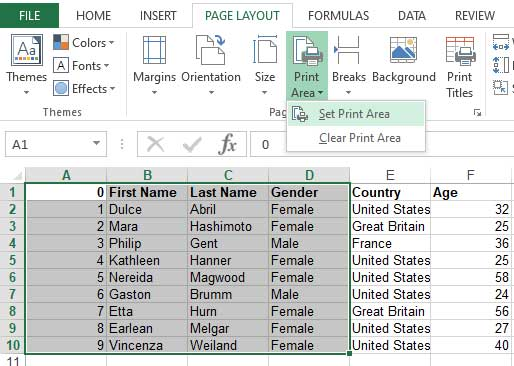Select column E header

tap(390, 175)
